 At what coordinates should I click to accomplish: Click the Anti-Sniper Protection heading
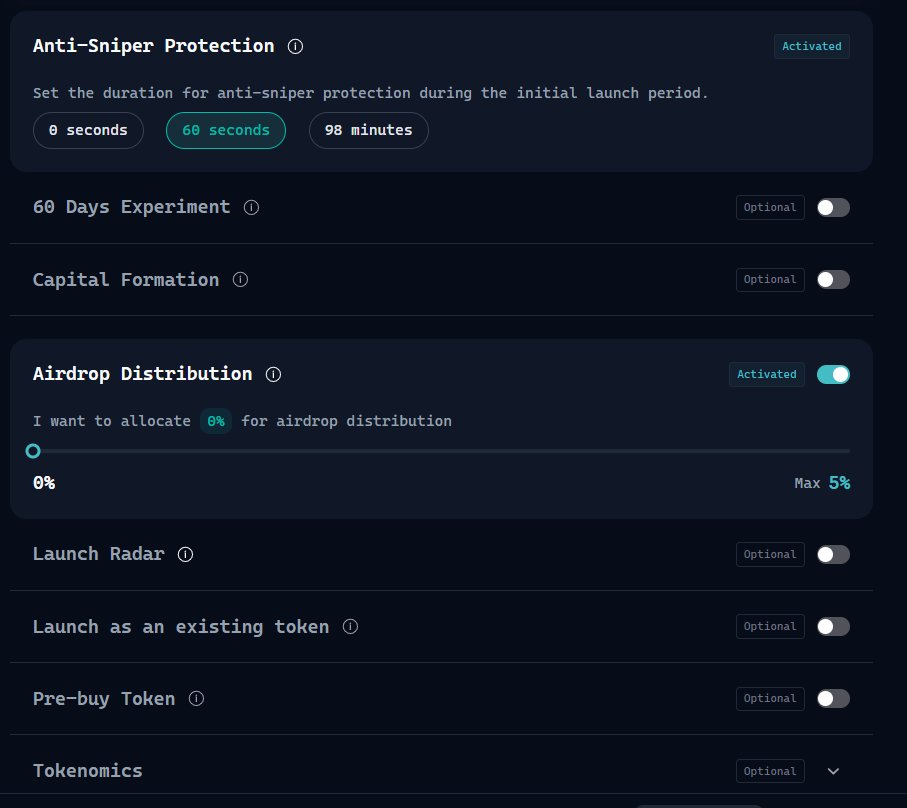[x=153, y=46]
